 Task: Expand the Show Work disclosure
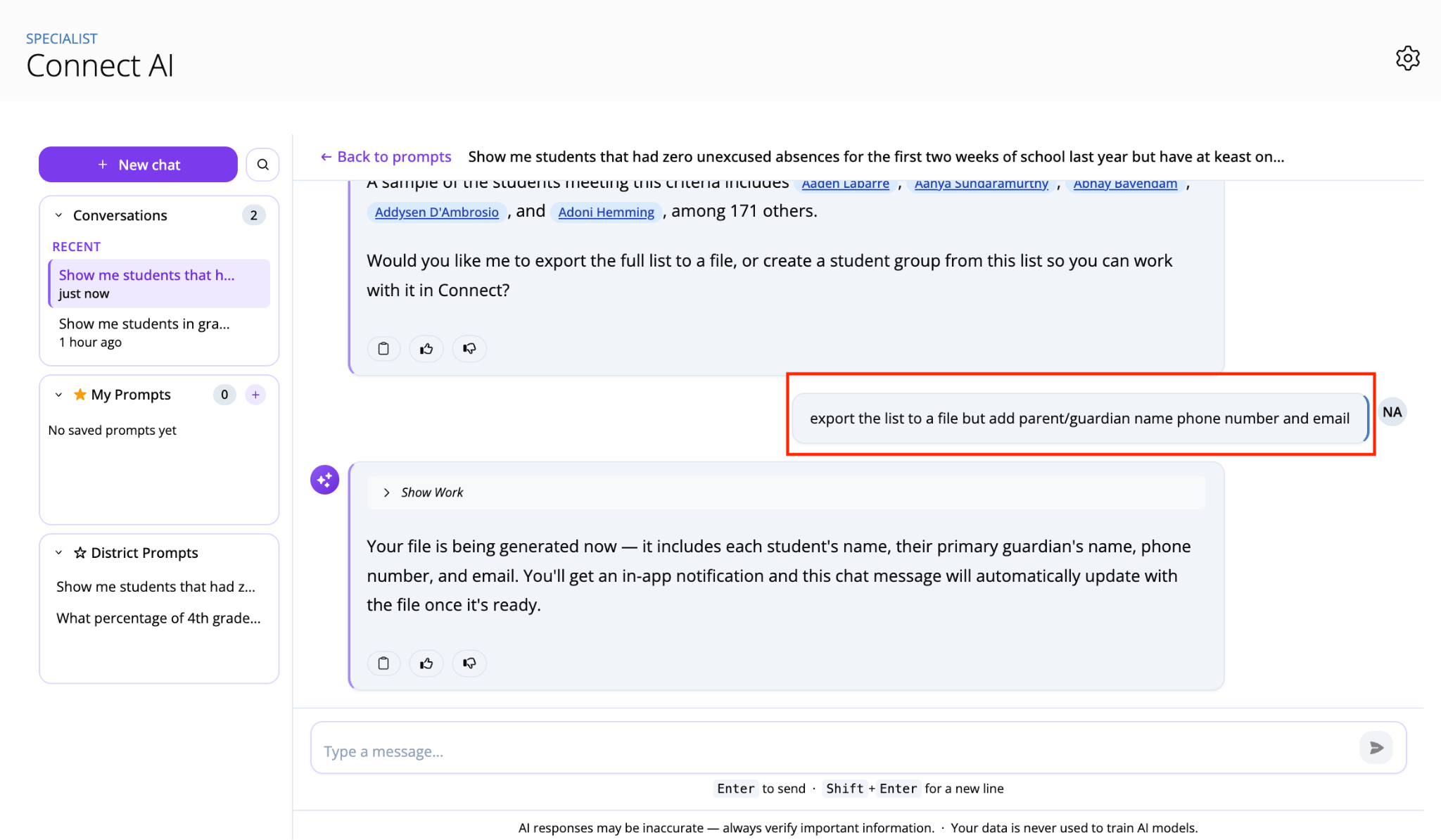(787, 492)
